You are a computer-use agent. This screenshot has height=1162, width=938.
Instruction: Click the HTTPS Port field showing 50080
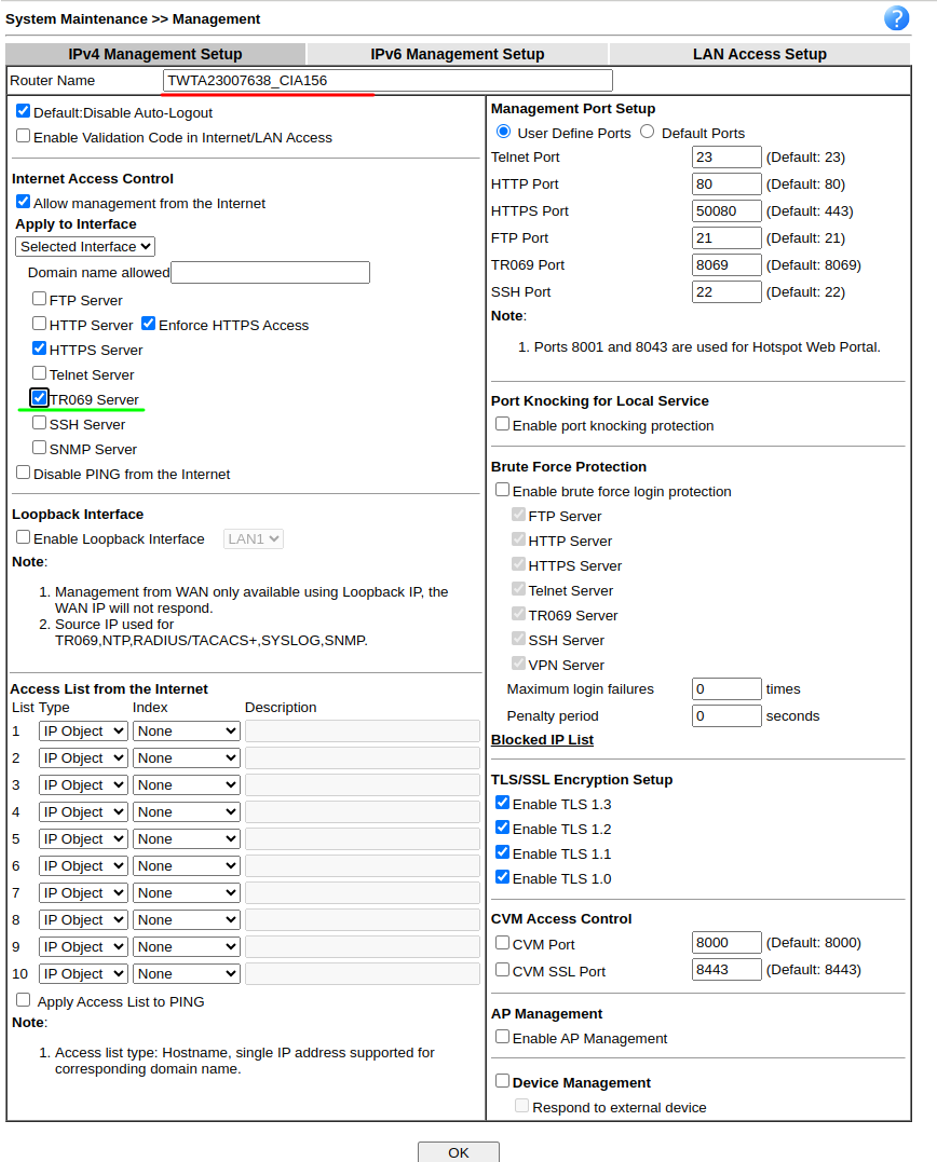(726, 211)
